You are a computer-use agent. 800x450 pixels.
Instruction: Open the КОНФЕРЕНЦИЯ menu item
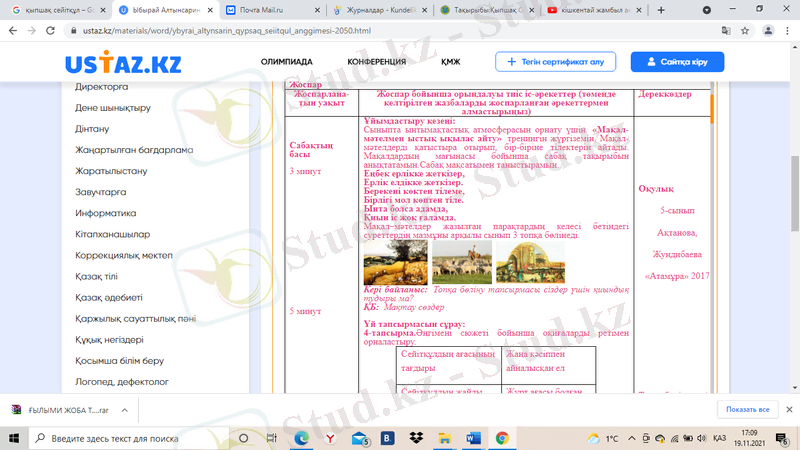click(x=376, y=62)
